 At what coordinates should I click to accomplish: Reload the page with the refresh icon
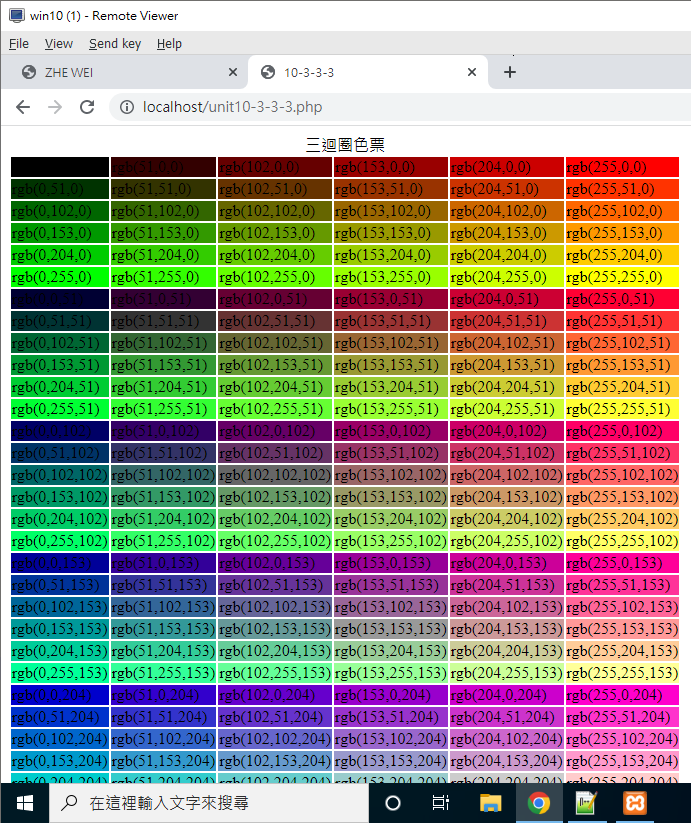tap(87, 107)
